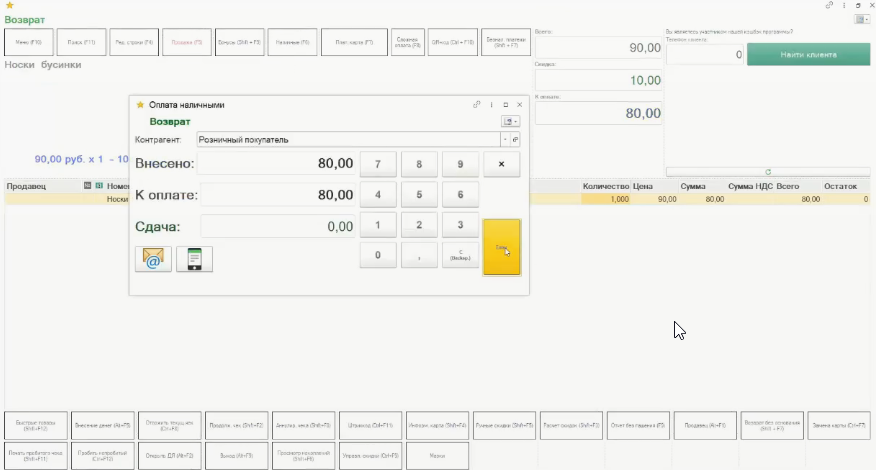Click the keypad comma button
876x470 pixels.
pos(419,255)
